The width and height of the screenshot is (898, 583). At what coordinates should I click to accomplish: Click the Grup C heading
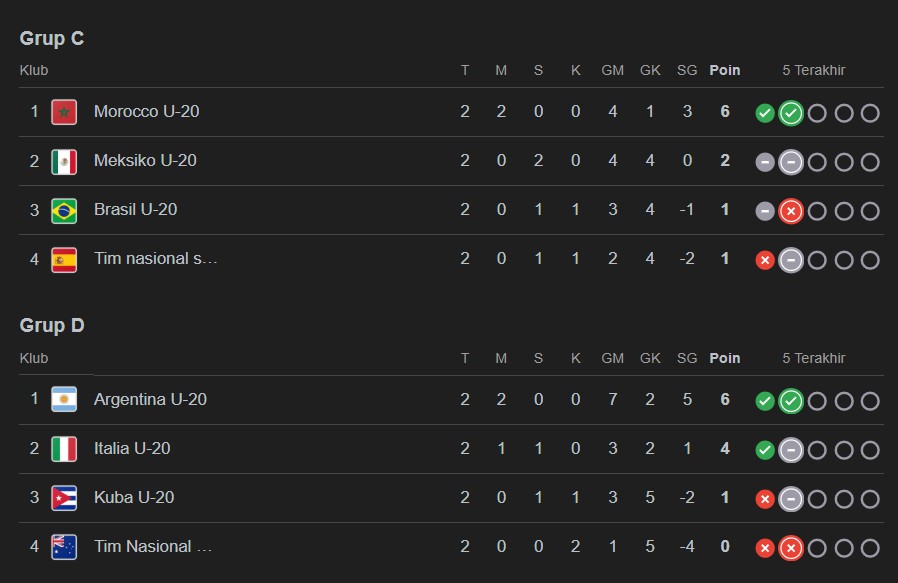pos(52,39)
